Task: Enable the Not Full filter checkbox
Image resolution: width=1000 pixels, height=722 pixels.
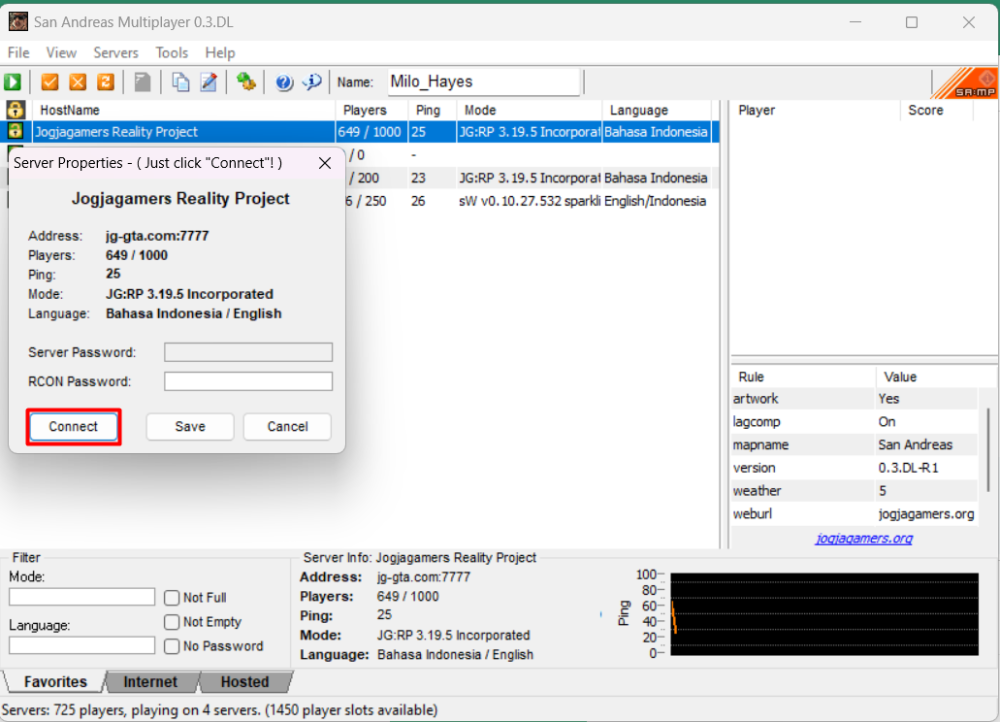Action: pyautogui.click(x=172, y=598)
